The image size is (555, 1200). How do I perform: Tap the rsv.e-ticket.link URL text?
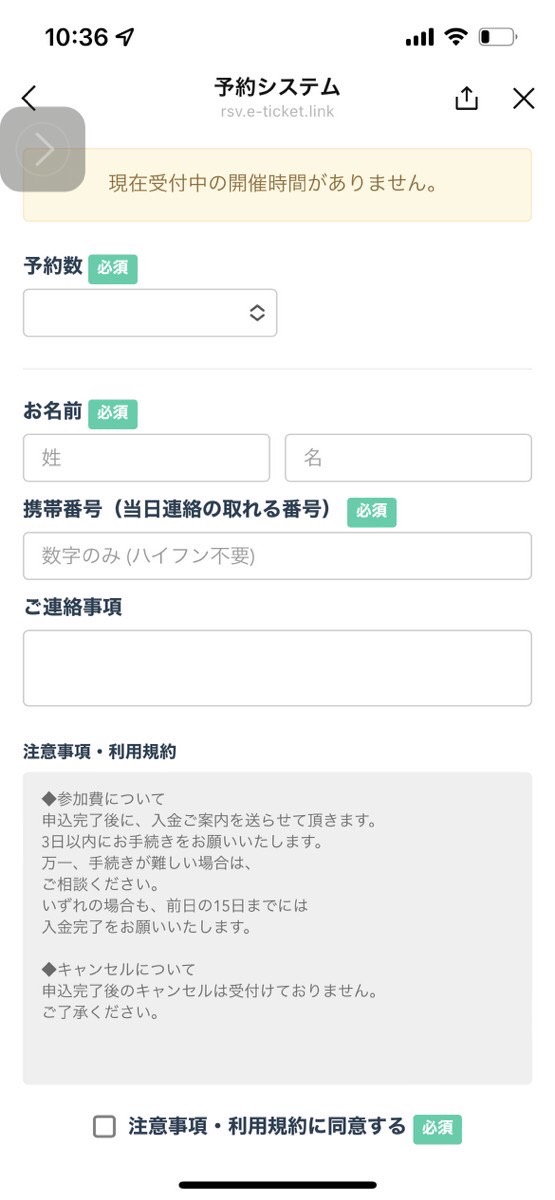(x=277, y=112)
